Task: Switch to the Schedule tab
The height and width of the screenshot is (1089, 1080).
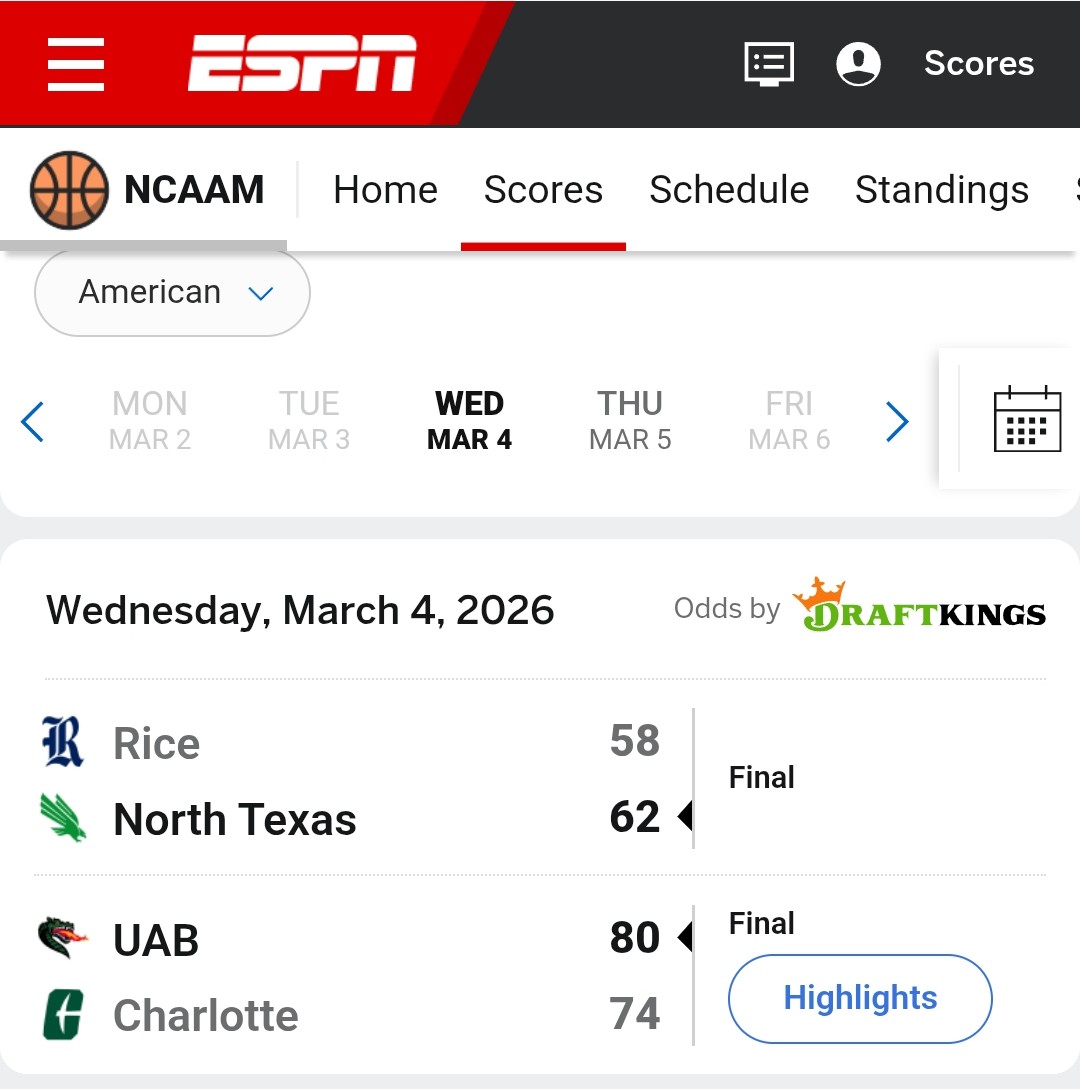Action: (x=729, y=190)
